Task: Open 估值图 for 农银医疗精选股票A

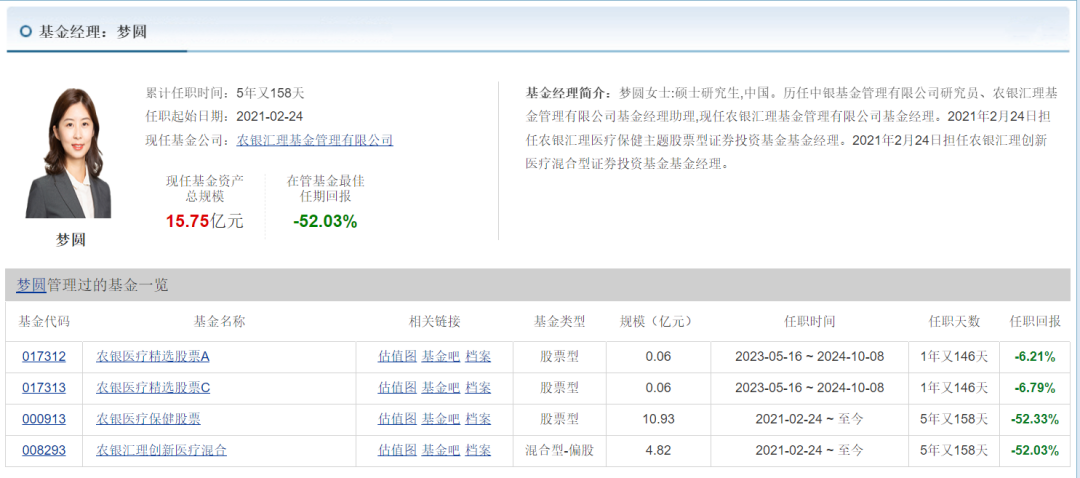Action: 397,357
